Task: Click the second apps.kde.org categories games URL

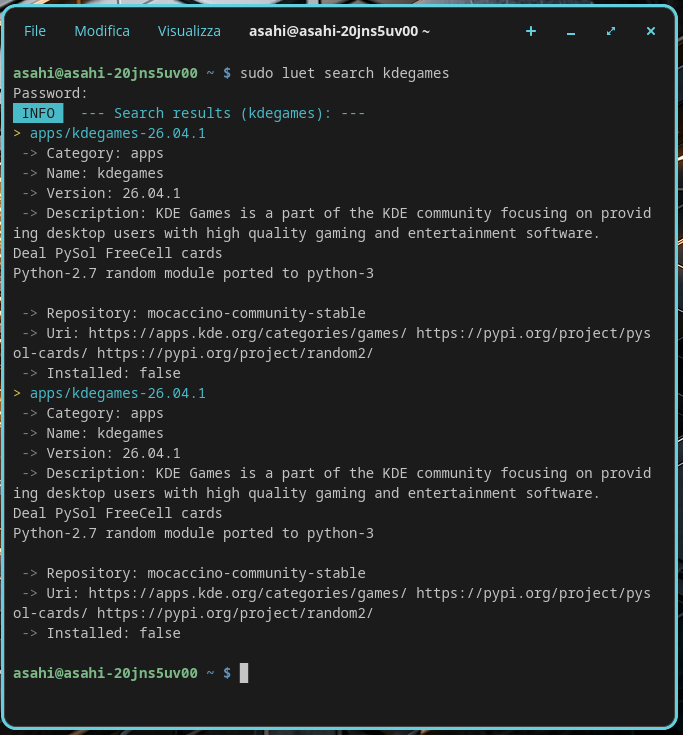Action: (x=248, y=593)
